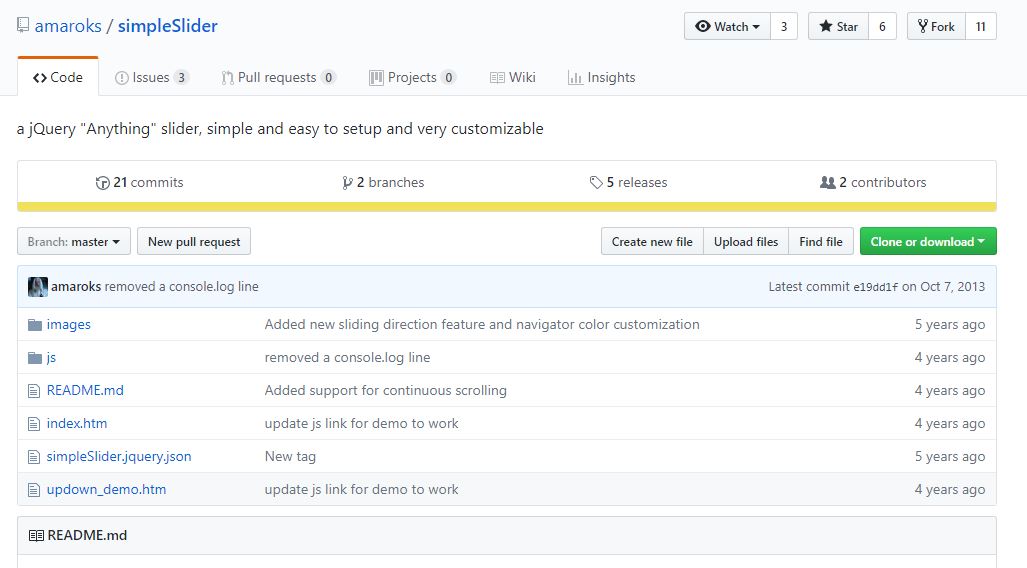Viewport: 1027px width, 568px height.
Task: View the 2 branches link
Action: pyautogui.click(x=383, y=183)
